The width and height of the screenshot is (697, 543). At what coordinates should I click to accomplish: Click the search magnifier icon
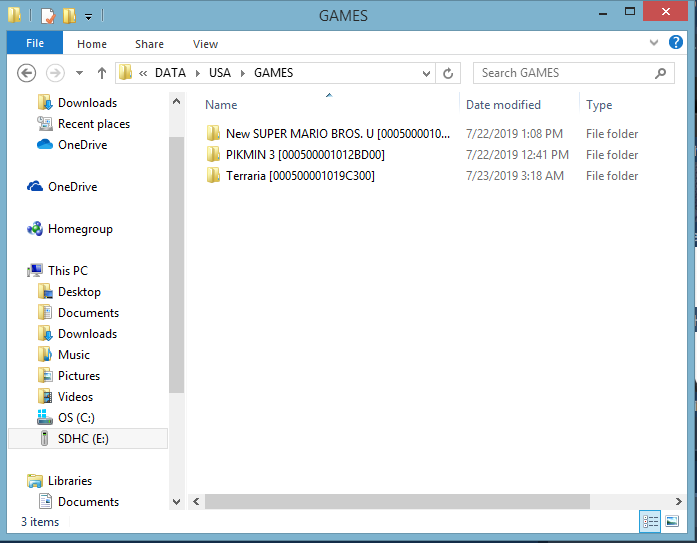point(661,73)
